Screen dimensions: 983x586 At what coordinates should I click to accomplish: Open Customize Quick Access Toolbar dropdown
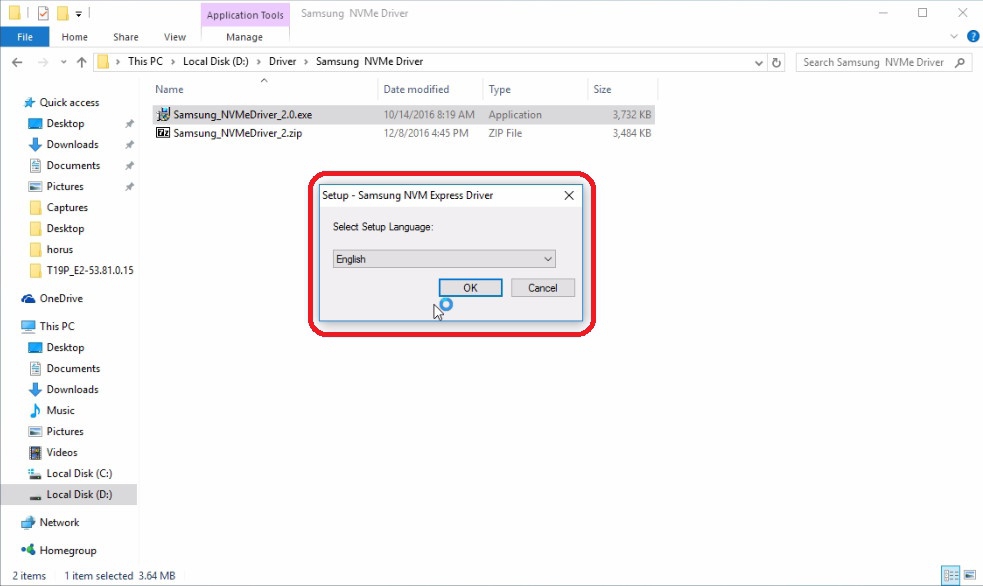point(78,13)
